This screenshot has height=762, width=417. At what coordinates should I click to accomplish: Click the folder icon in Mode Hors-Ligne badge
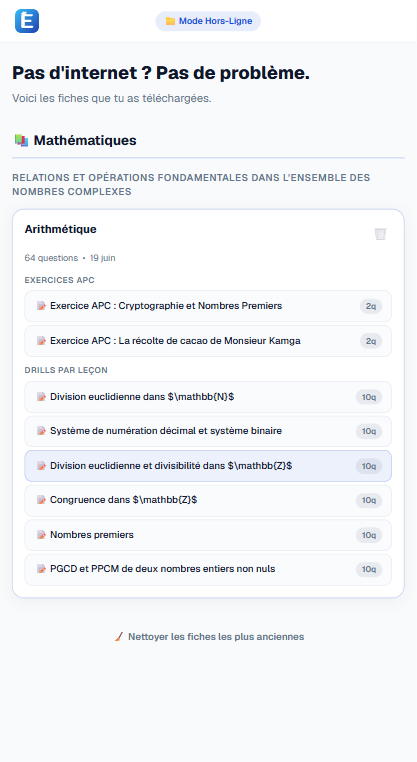pos(170,21)
